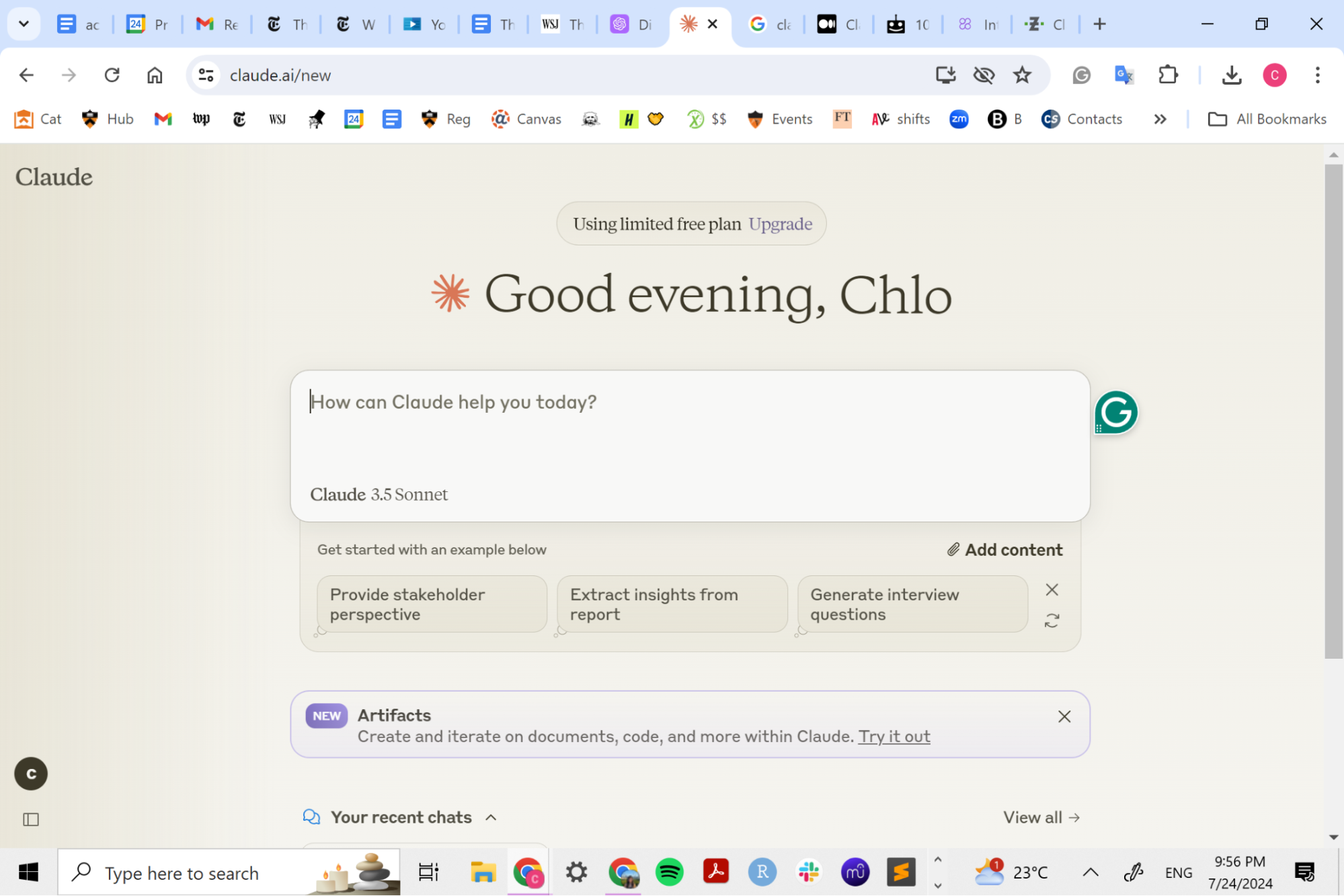The width and height of the screenshot is (1344, 896).
Task: Open Chrome extensions puzzle icon
Action: click(1168, 75)
